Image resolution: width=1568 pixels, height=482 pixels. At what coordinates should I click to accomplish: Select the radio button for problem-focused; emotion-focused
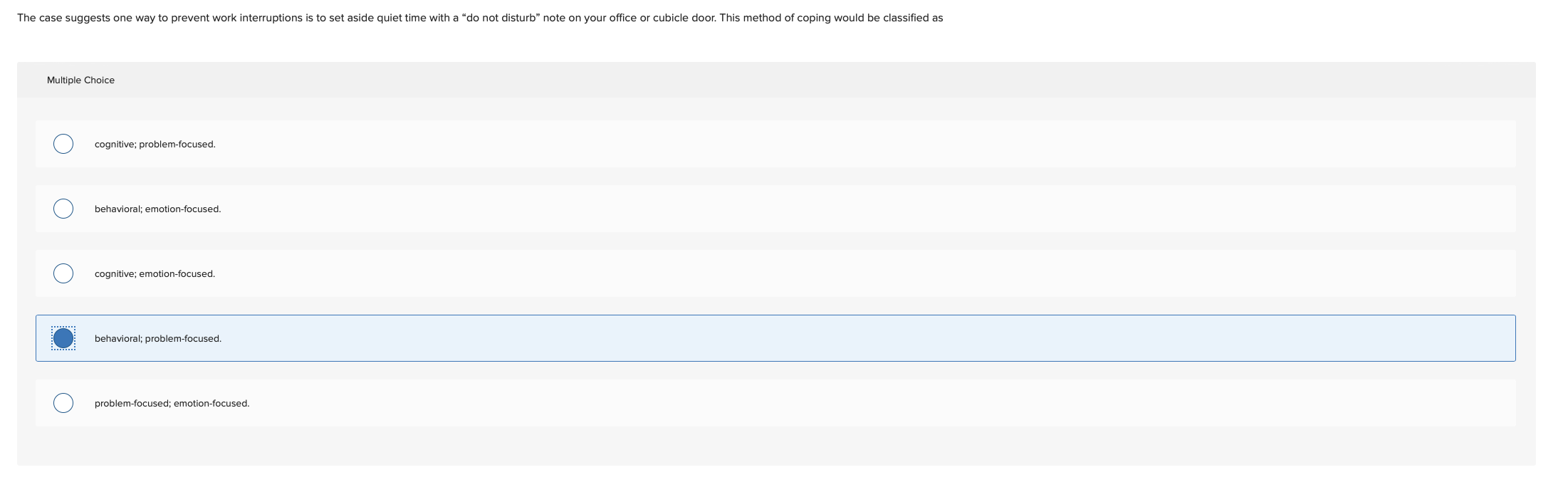tap(63, 402)
